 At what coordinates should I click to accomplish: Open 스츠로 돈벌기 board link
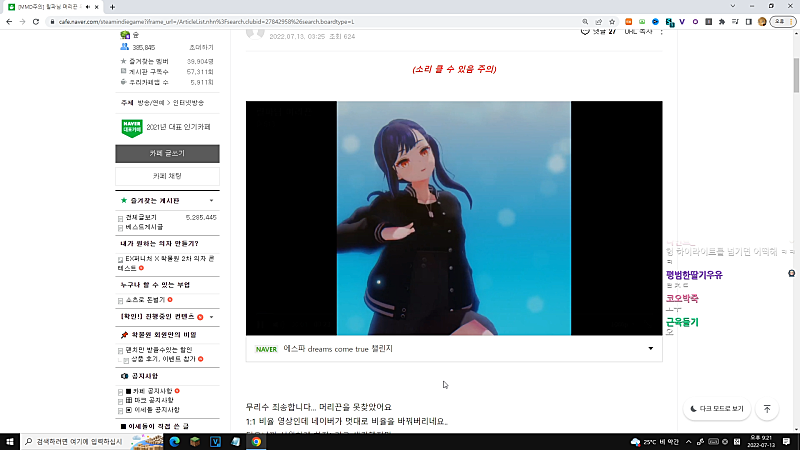145,300
